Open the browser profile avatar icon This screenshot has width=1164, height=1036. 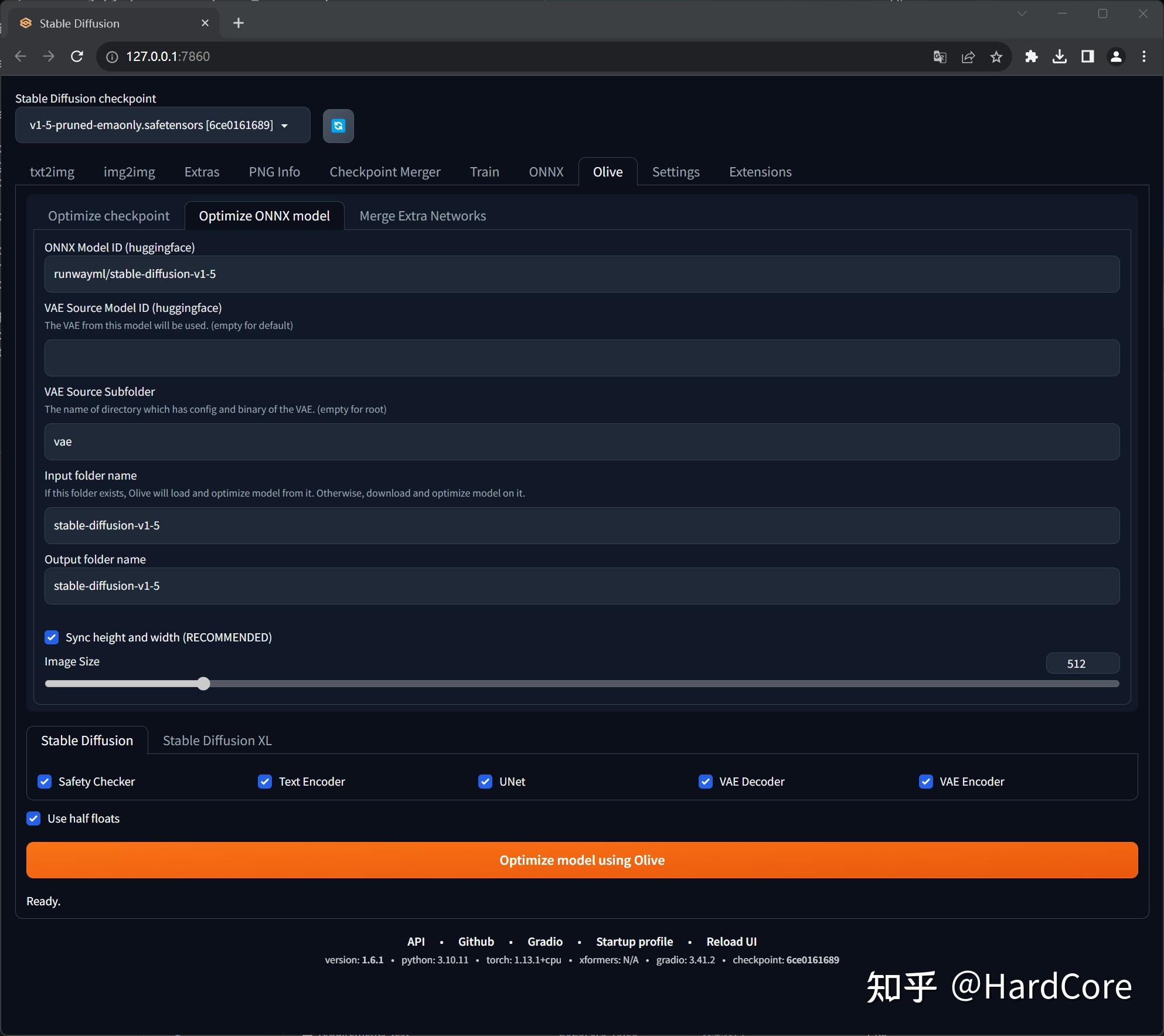(x=1115, y=56)
